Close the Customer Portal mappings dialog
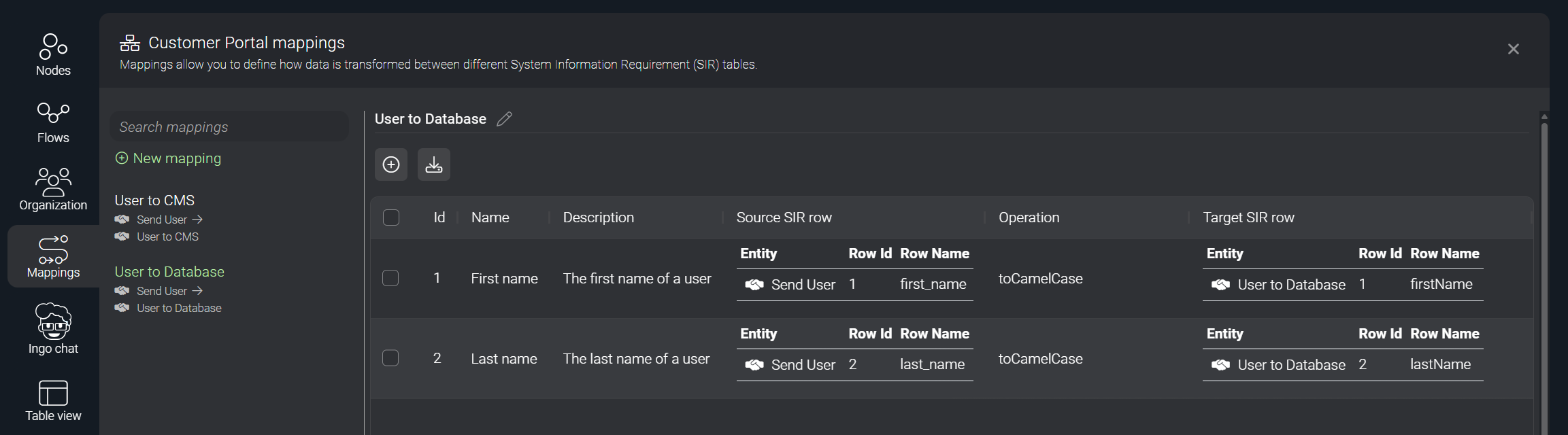Viewport: 1568px width, 435px height. (1514, 49)
